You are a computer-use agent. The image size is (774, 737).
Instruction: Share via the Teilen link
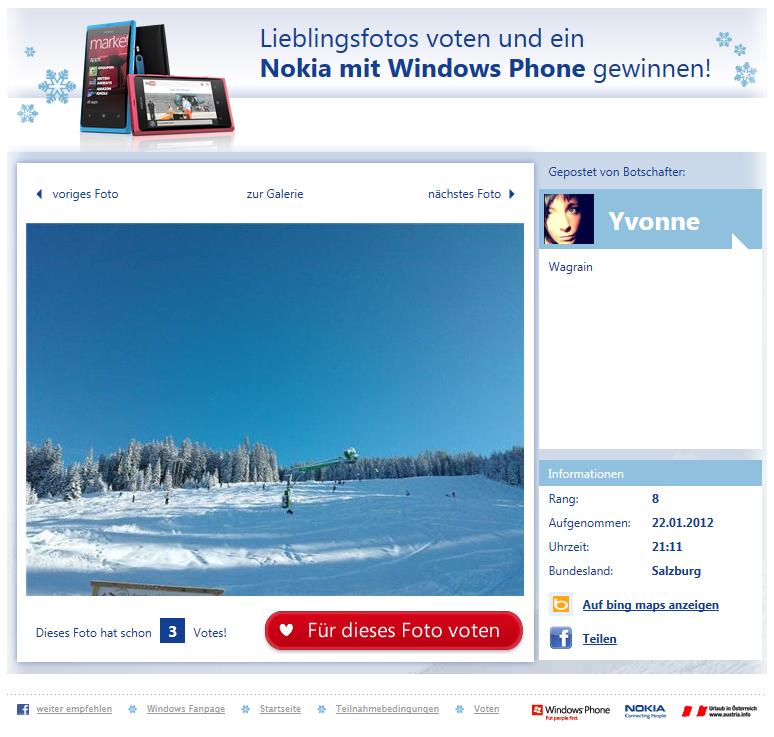point(599,639)
